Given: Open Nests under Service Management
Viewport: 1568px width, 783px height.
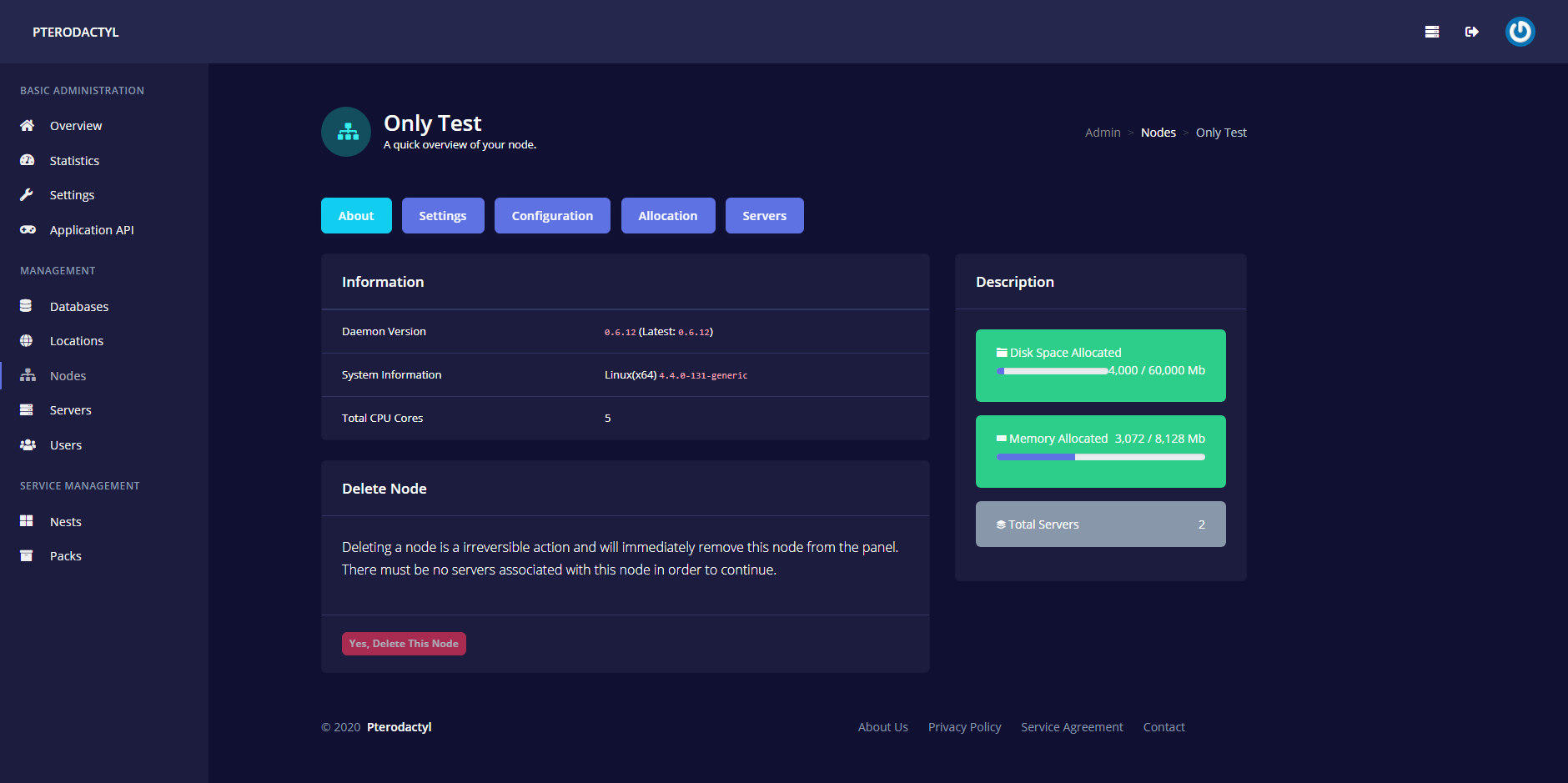Looking at the screenshot, I should pyautogui.click(x=66, y=522).
